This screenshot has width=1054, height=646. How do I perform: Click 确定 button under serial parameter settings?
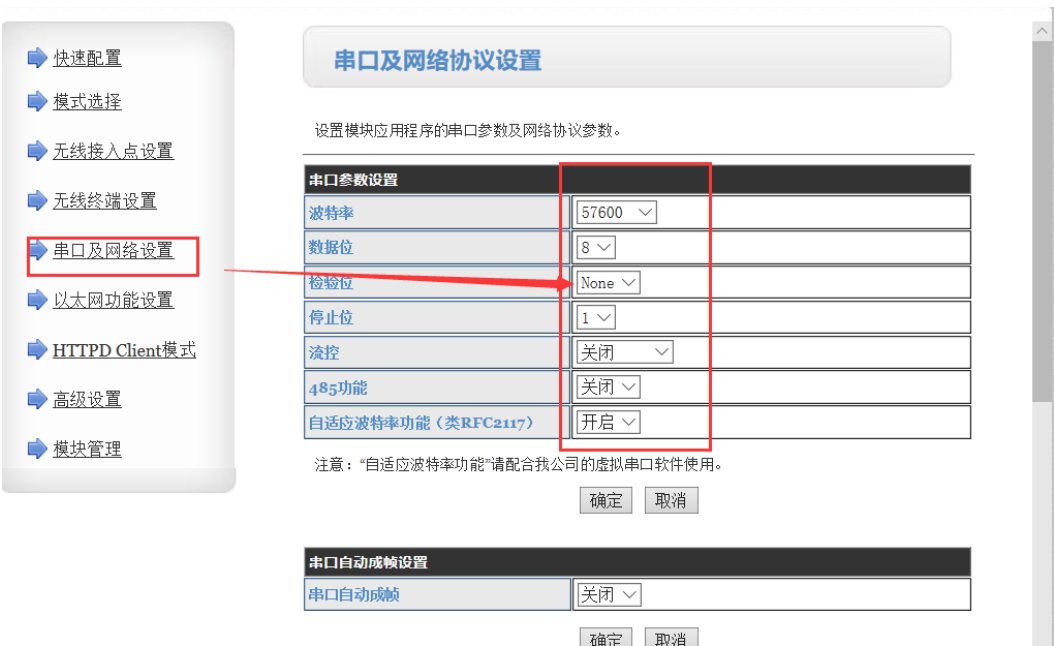(x=605, y=501)
